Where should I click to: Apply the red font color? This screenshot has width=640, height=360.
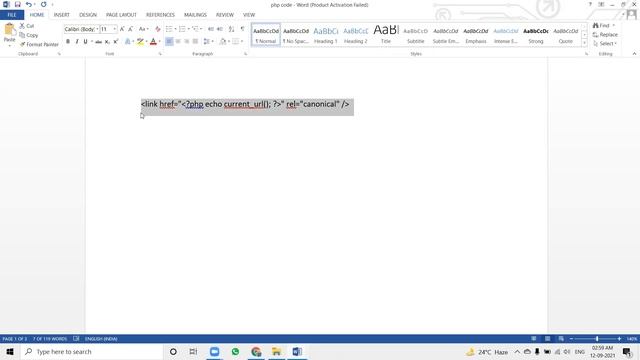point(153,42)
